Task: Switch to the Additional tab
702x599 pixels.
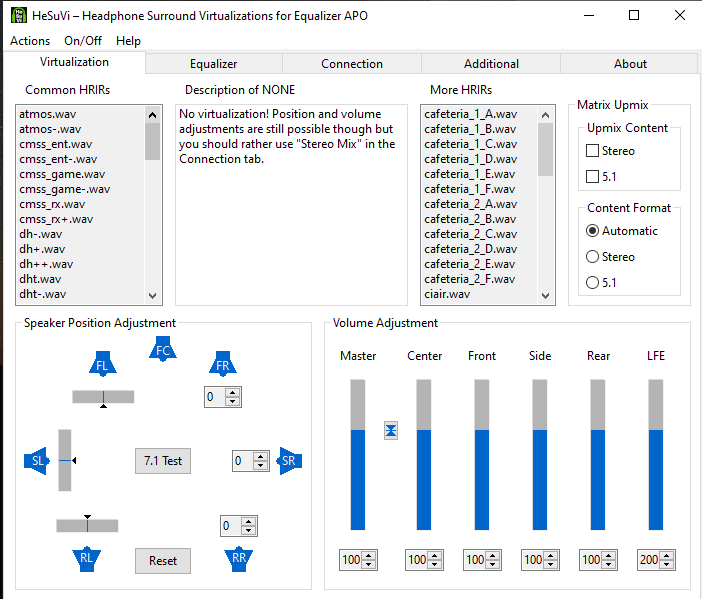Action: pos(491,64)
